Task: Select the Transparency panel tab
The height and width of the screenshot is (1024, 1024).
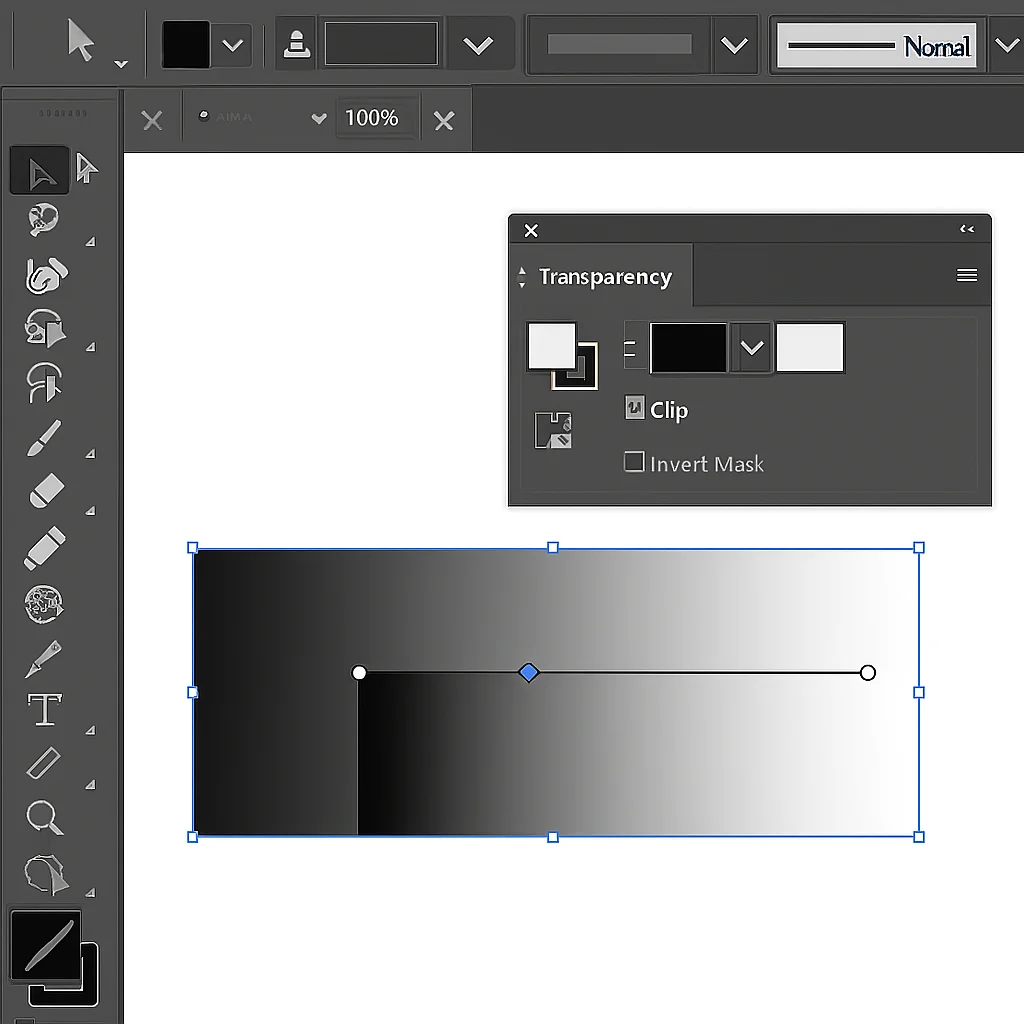Action: click(605, 277)
